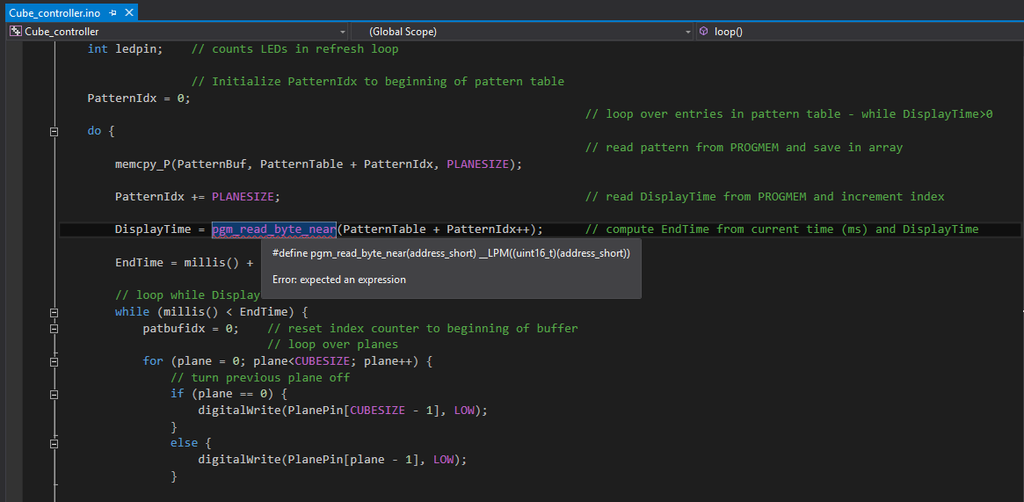
Task: Click CUBESIZE in the for loop condition
Action: [x=322, y=361]
